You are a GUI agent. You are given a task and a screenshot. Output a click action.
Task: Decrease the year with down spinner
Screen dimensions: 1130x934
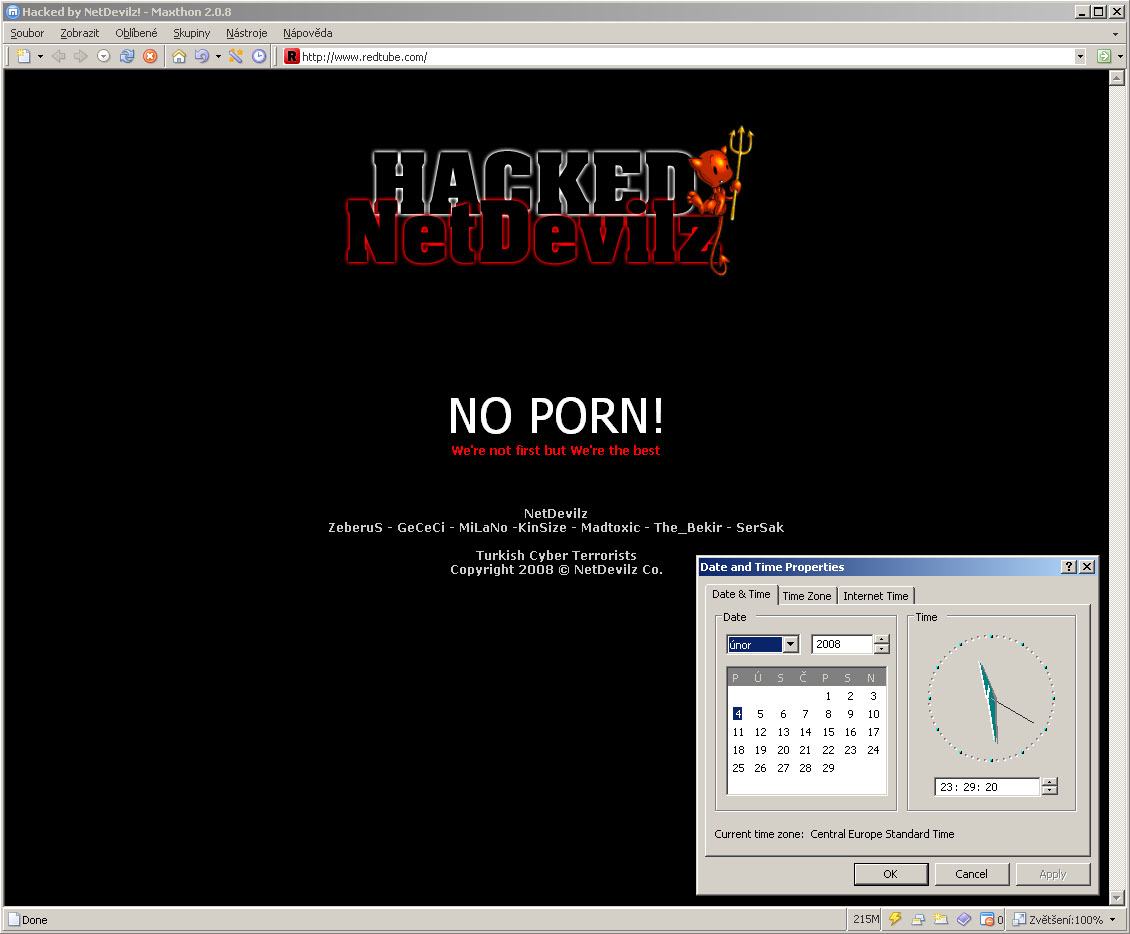pos(881,649)
